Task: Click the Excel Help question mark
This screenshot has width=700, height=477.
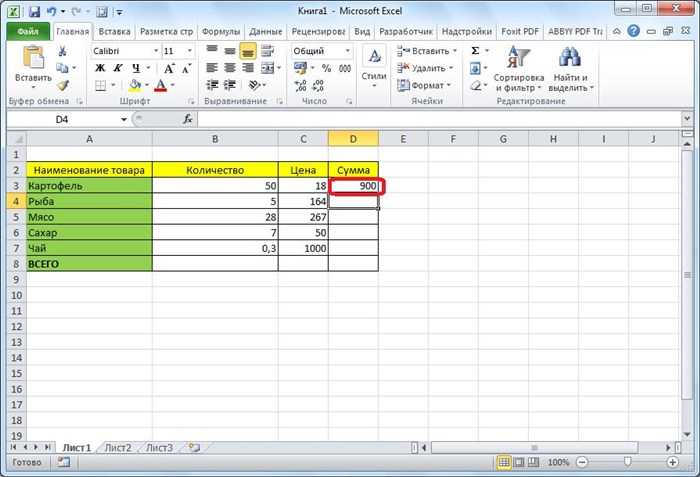Action: [633, 31]
